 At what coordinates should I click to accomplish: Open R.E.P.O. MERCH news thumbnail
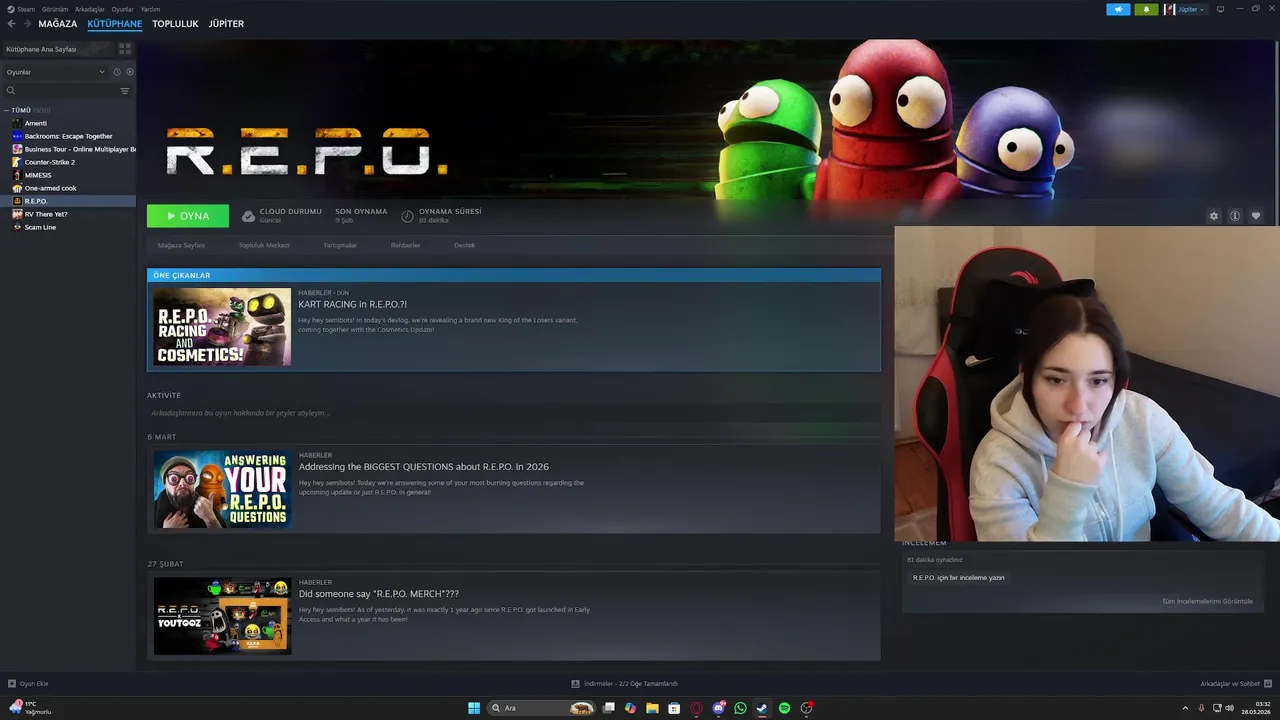(222, 616)
